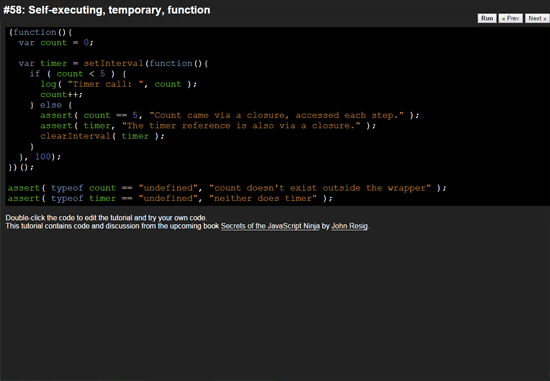Click the 'log( "Timer call: ", count );' line
Viewport: 550px width, 381px height.
pyautogui.click(x=119, y=84)
